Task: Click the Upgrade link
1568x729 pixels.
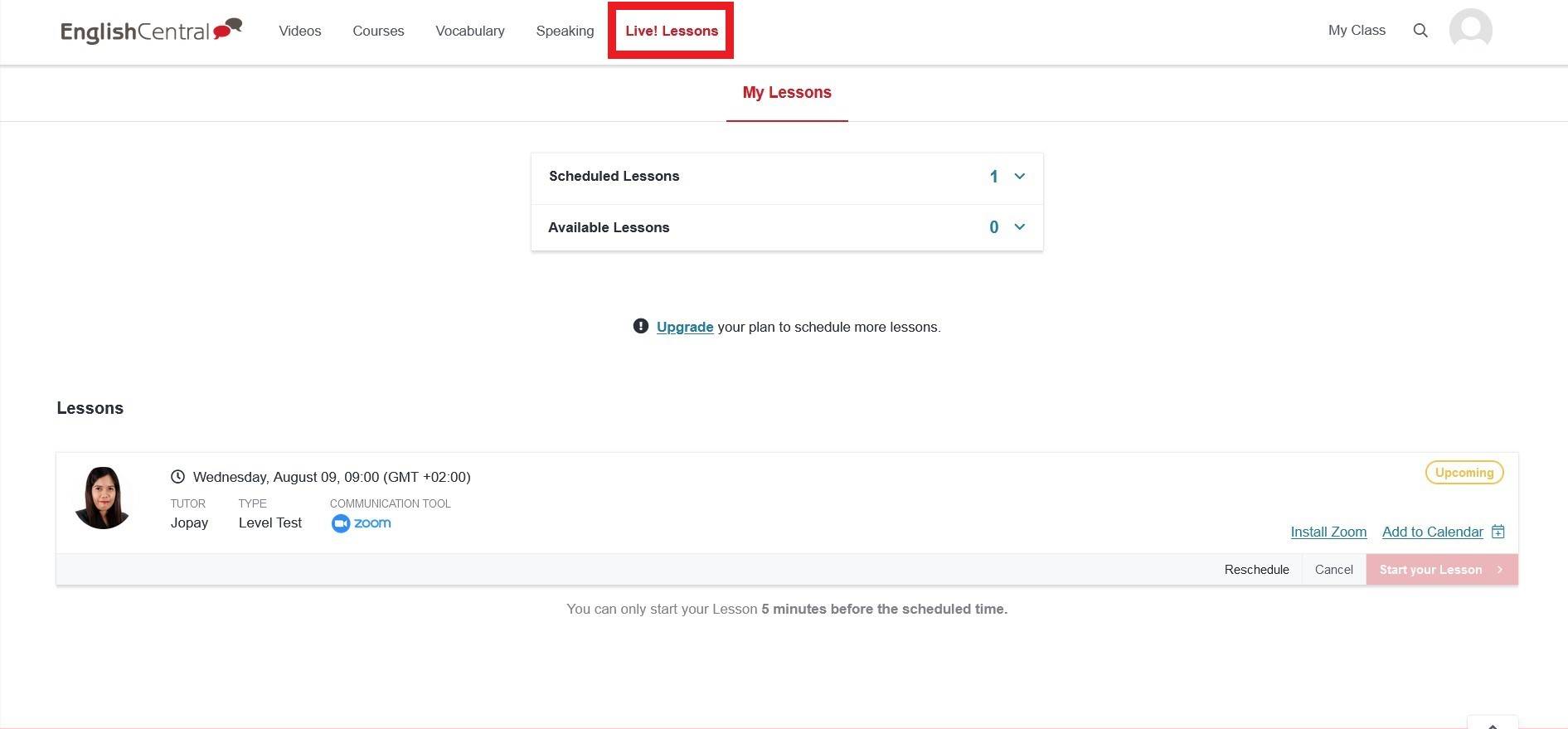Action: 685,327
